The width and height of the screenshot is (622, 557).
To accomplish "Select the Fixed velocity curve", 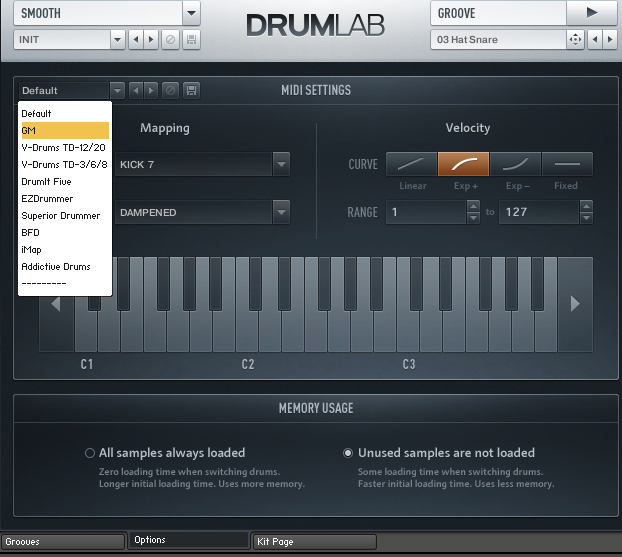I will (567, 164).
